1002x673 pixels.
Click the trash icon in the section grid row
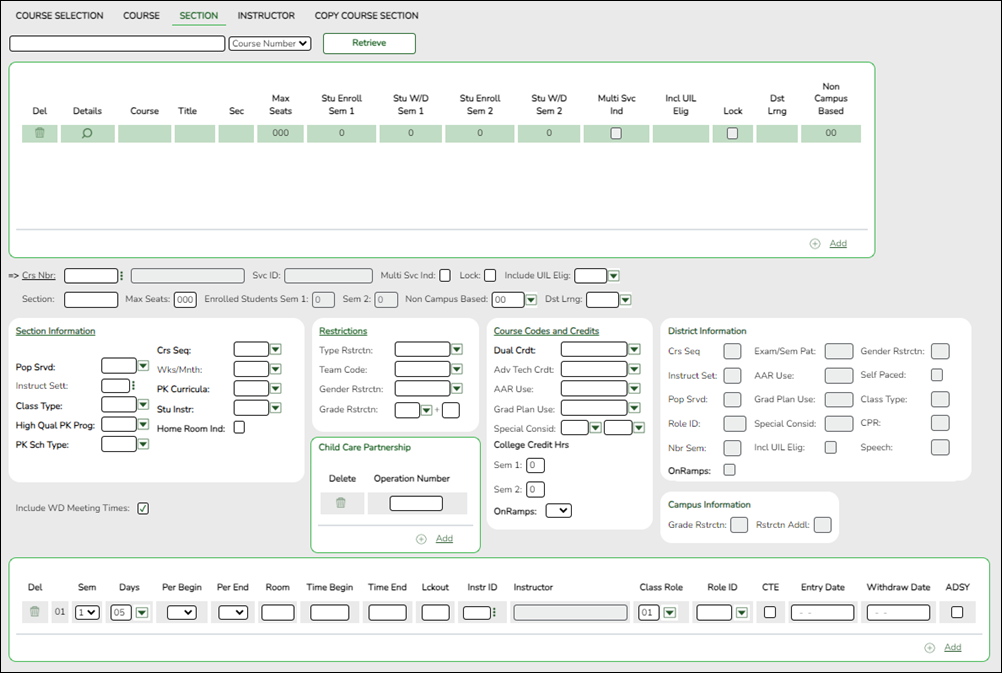pyautogui.click(x=40, y=133)
